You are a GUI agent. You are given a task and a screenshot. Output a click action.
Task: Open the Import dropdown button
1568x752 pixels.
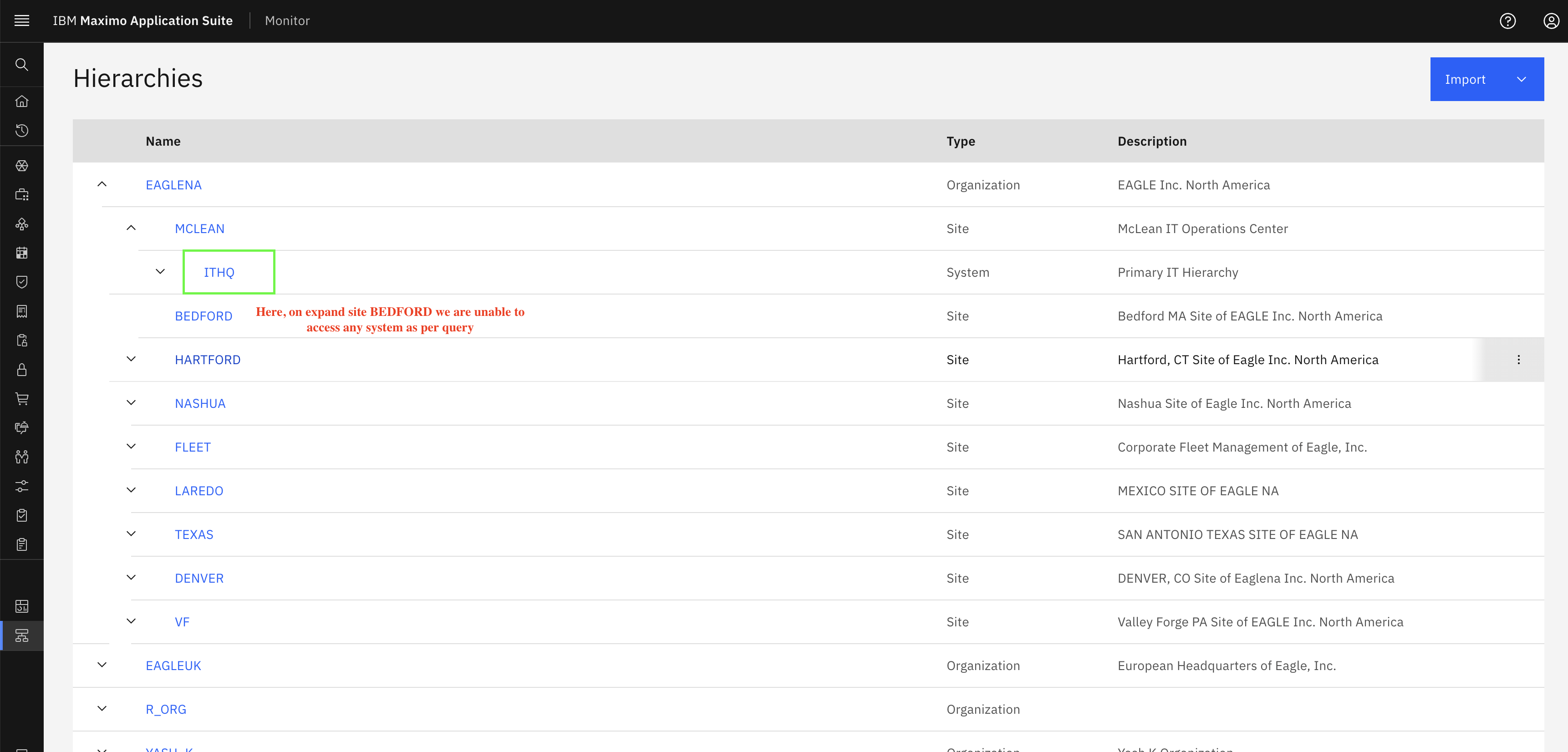point(1487,79)
